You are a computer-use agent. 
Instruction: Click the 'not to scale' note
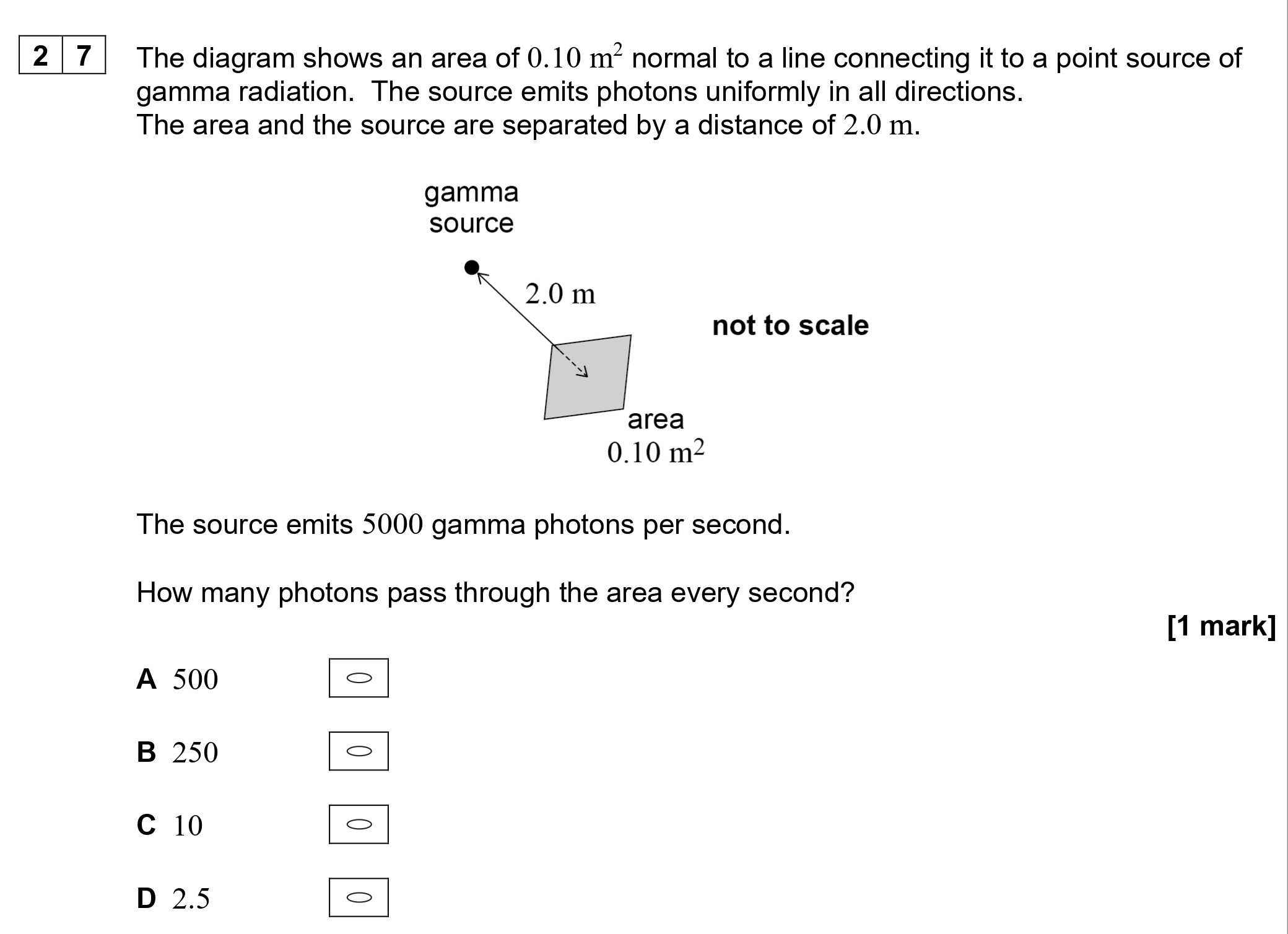click(x=790, y=325)
